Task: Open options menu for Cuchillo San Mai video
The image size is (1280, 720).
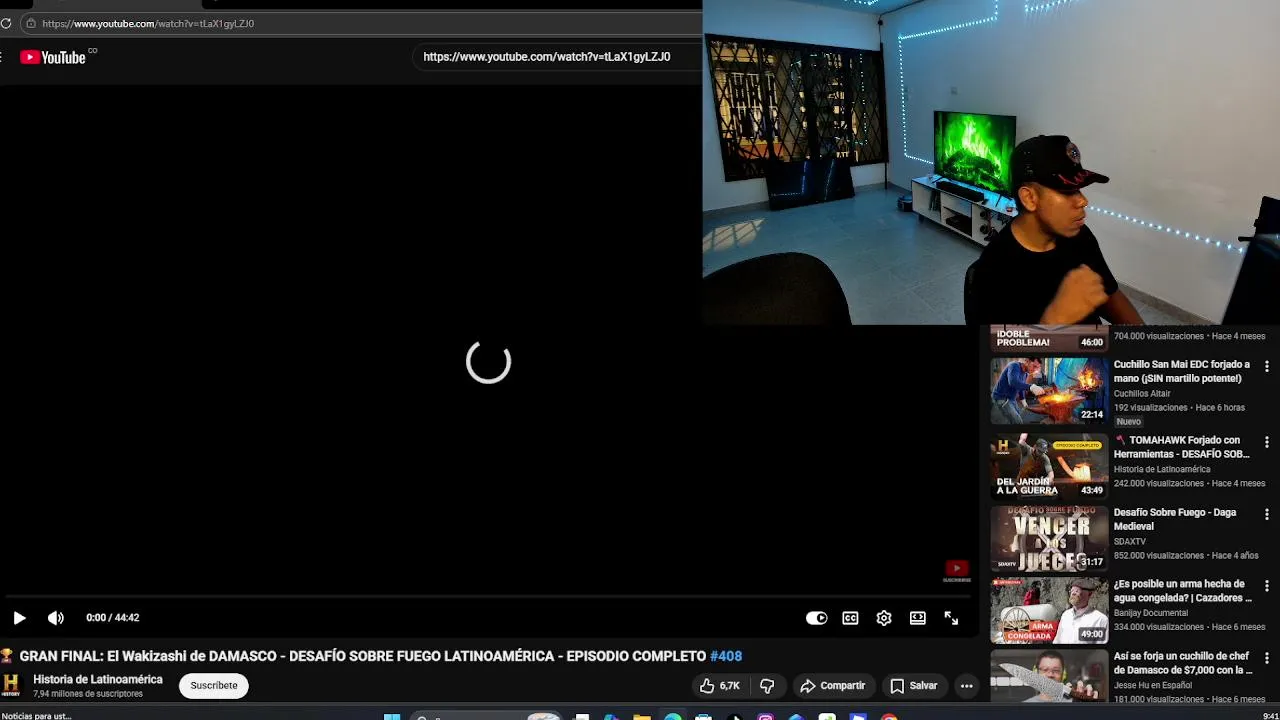Action: 1267,366
